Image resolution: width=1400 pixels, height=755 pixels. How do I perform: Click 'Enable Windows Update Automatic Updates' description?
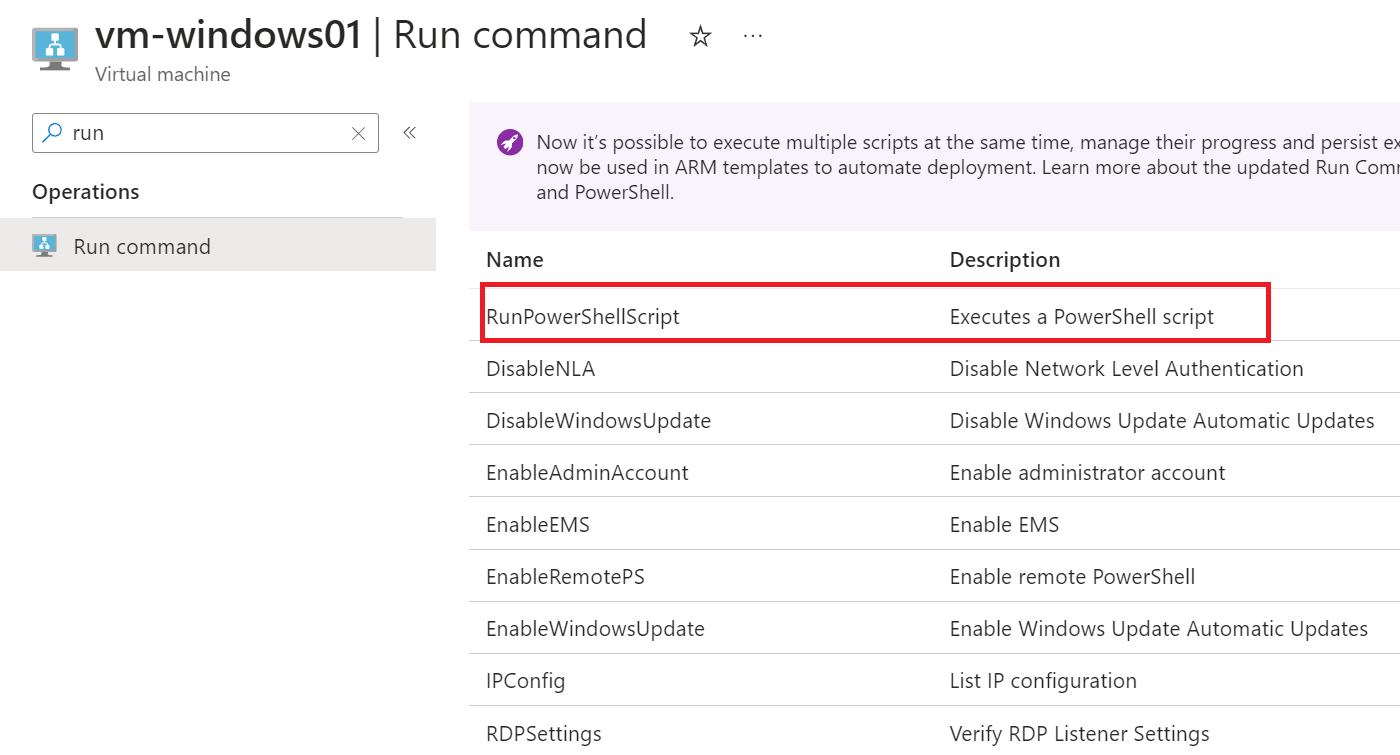click(1159, 629)
